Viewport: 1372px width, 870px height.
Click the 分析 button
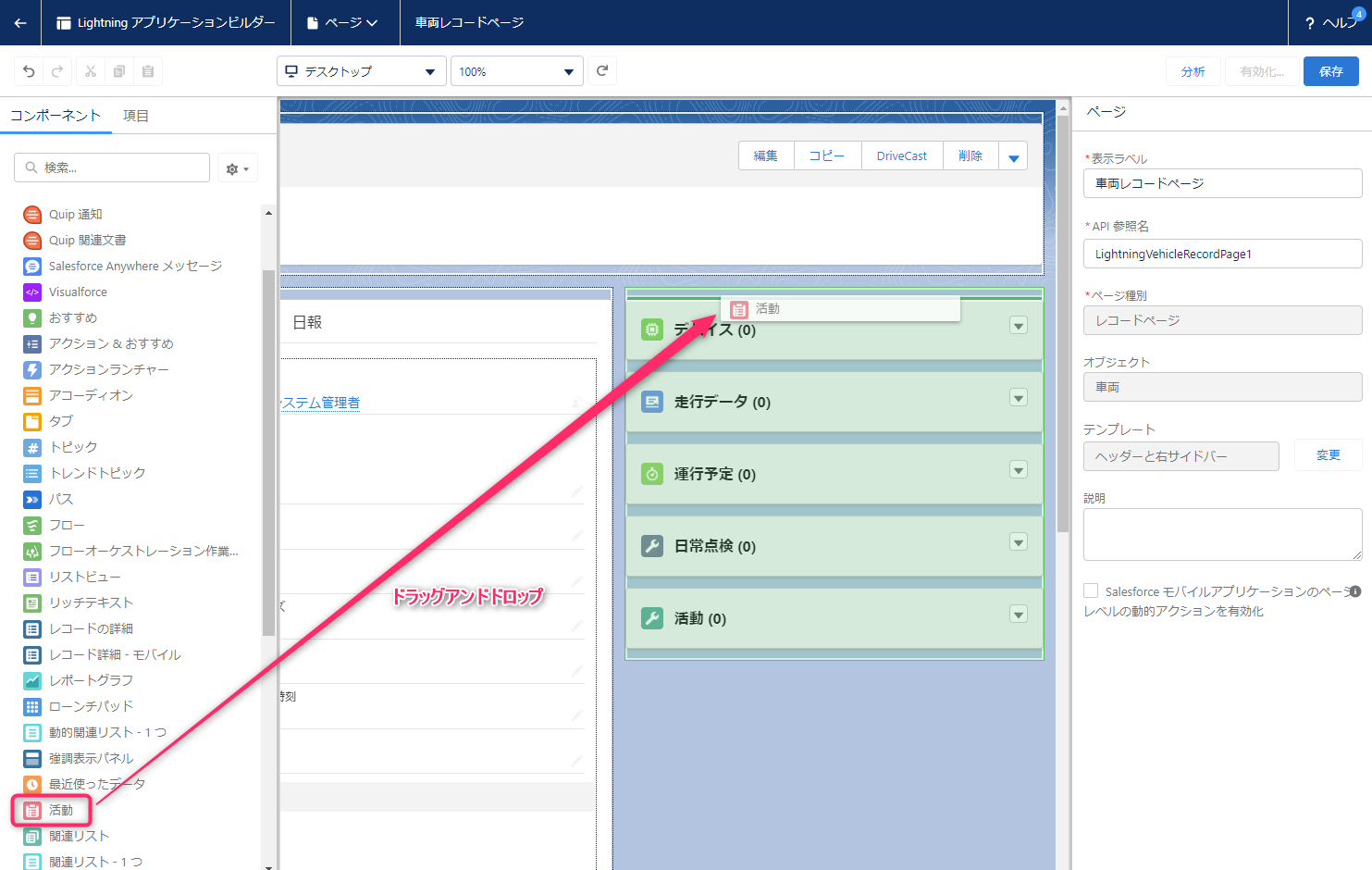1193,71
